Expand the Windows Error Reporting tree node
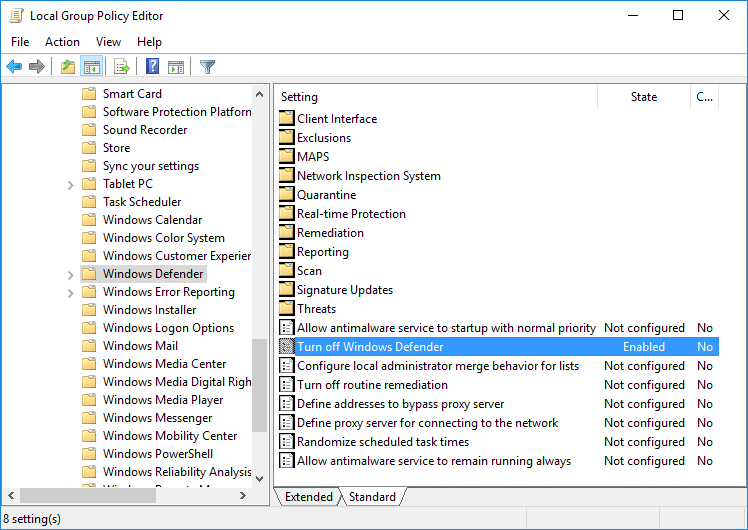Image resolution: width=748 pixels, height=530 pixels. pos(71,293)
